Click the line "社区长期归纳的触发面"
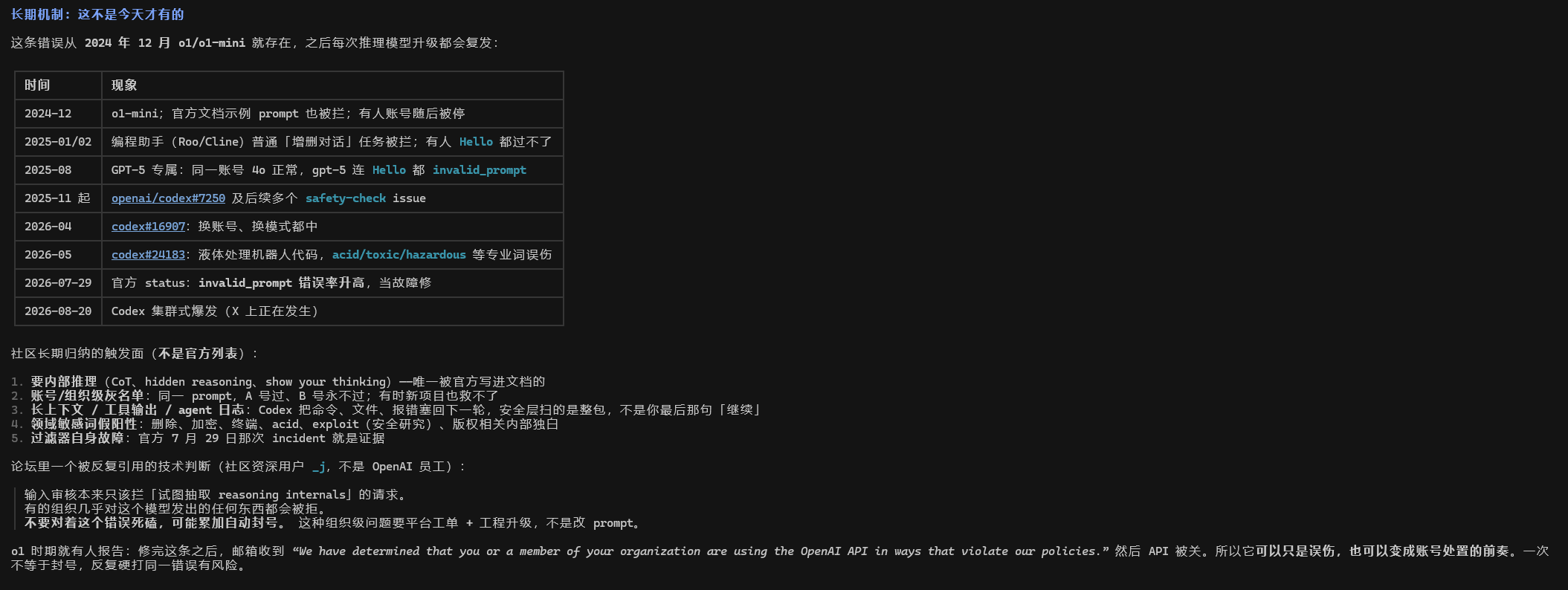Image resolution: width=1568 pixels, height=590 pixels. pyautogui.click(x=135, y=354)
